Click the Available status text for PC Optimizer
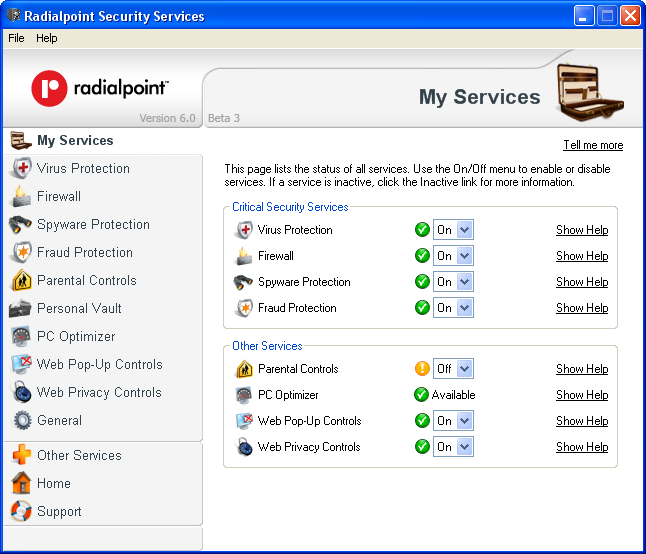The image size is (646, 554). pyautogui.click(x=453, y=395)
